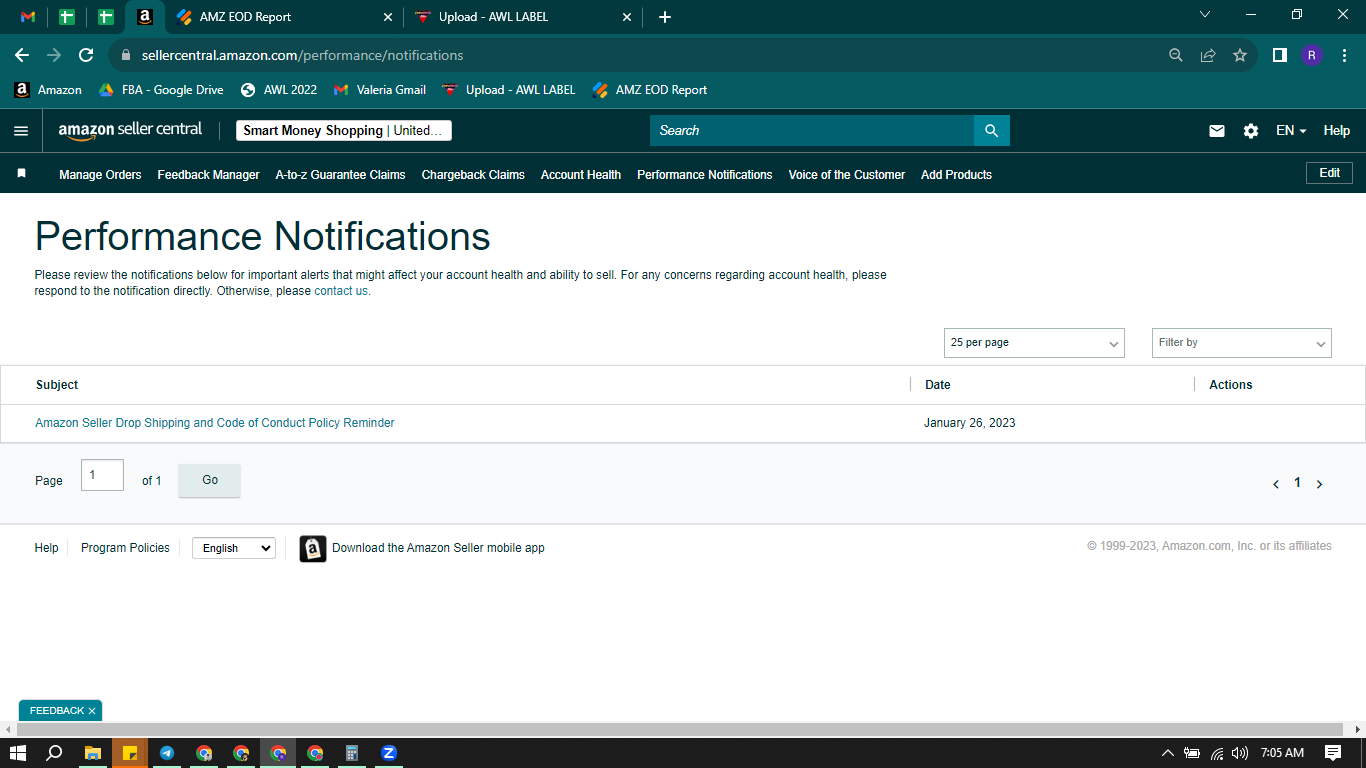
Task: Open Add Products menu item
Action: tap(956, 175)
